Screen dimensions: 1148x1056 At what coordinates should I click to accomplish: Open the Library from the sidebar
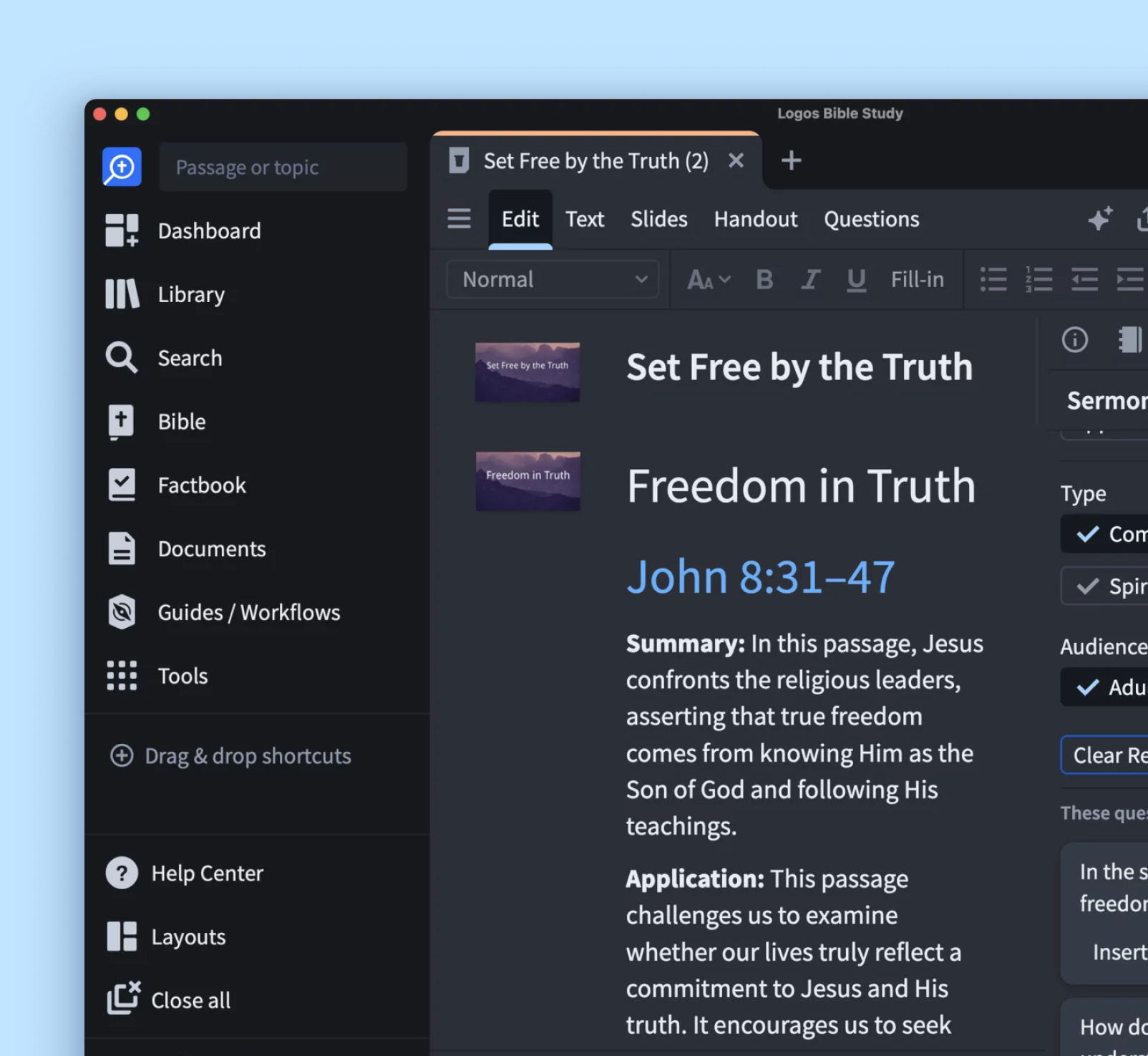pos(191,294)
